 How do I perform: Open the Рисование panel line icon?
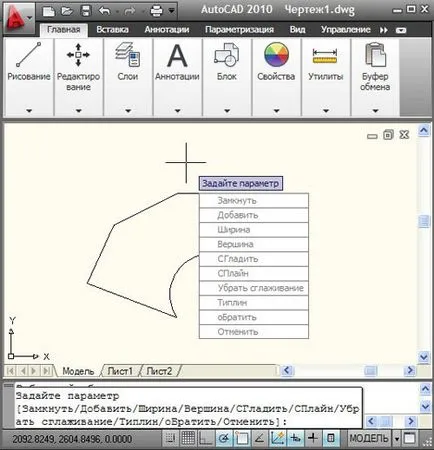click(29, 54)
